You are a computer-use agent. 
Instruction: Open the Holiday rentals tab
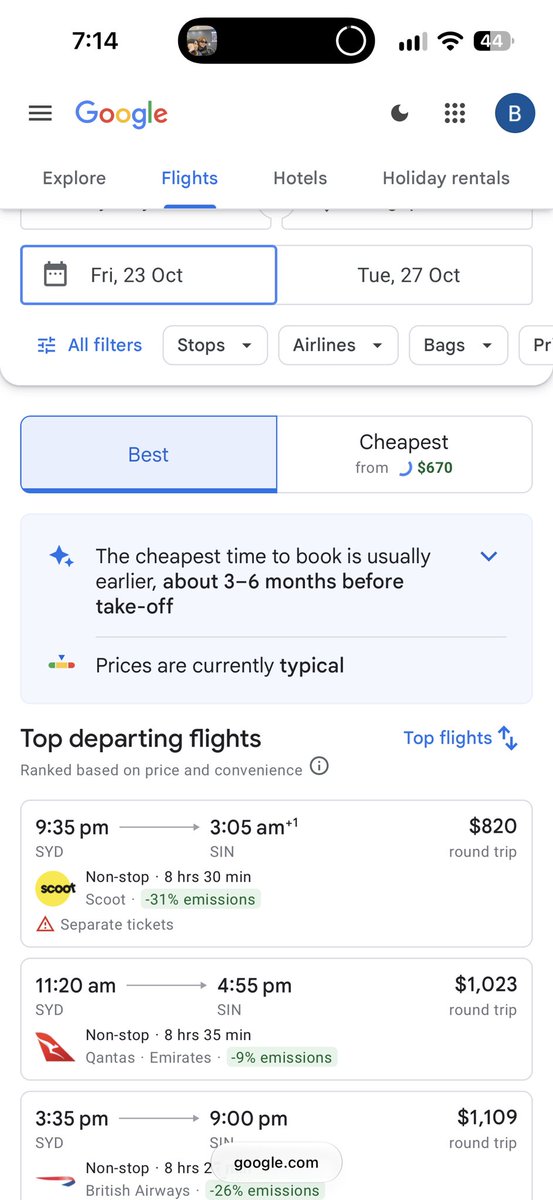[x=446, y=178]
